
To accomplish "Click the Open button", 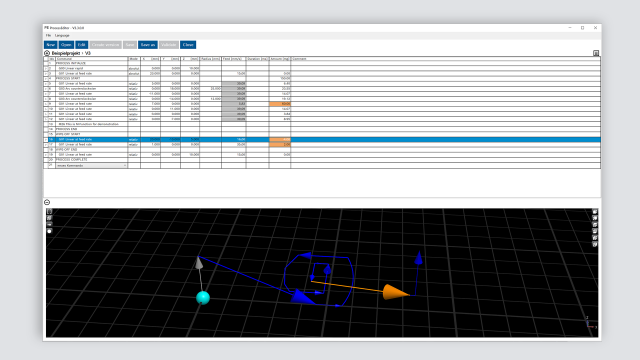I will tap(66, 45).
